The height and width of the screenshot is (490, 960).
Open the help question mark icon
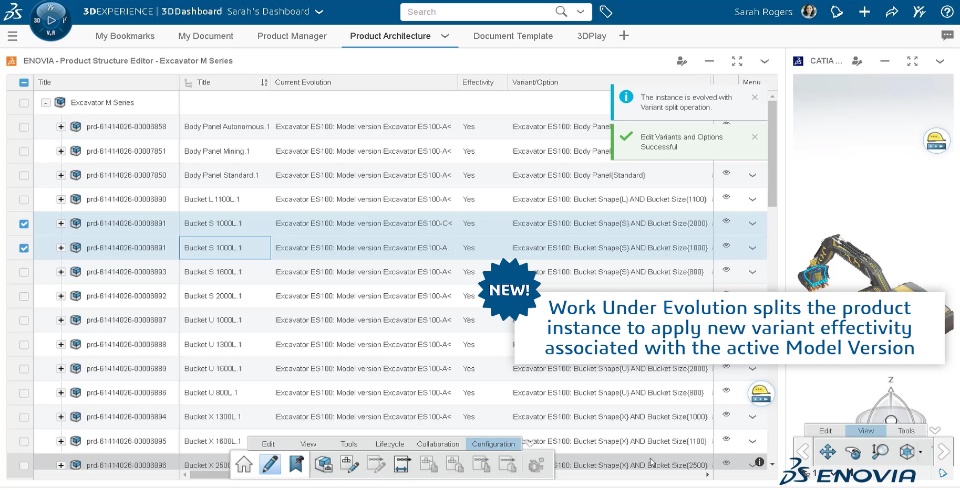[x=946, y=12]
